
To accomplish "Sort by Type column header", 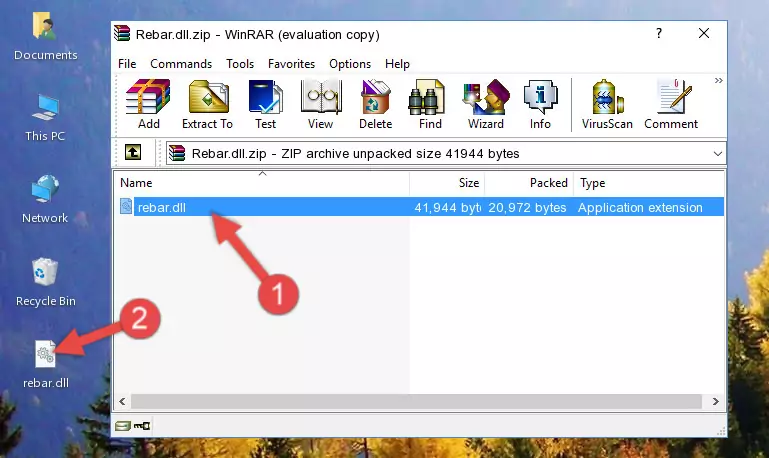I will 649,183.
